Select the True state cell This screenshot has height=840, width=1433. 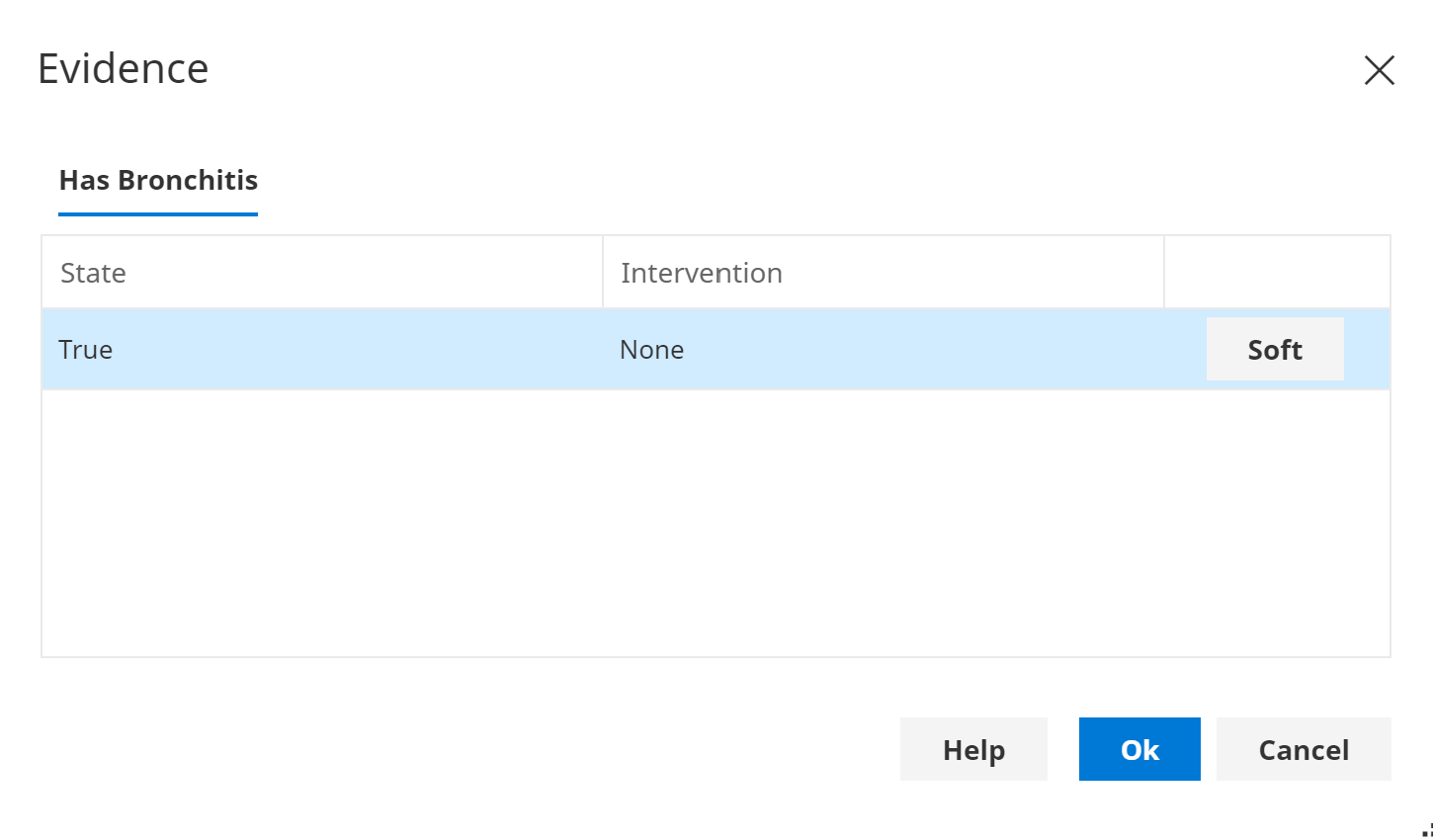(86, 350)
